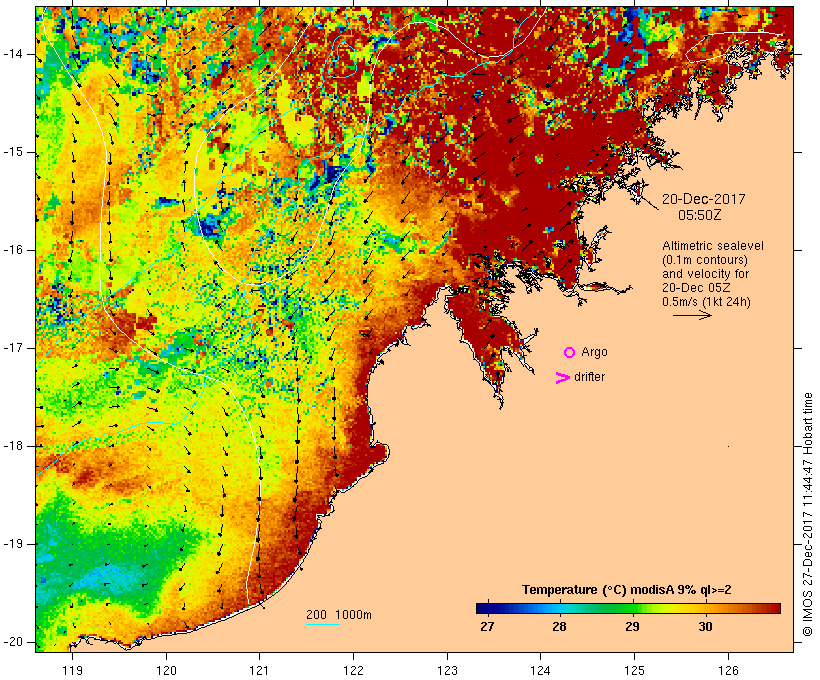Image resolution: width=820 pixels, height=680 pixels.
Task: Click the dark blue end of color bar
Action: tap(484, 608)
